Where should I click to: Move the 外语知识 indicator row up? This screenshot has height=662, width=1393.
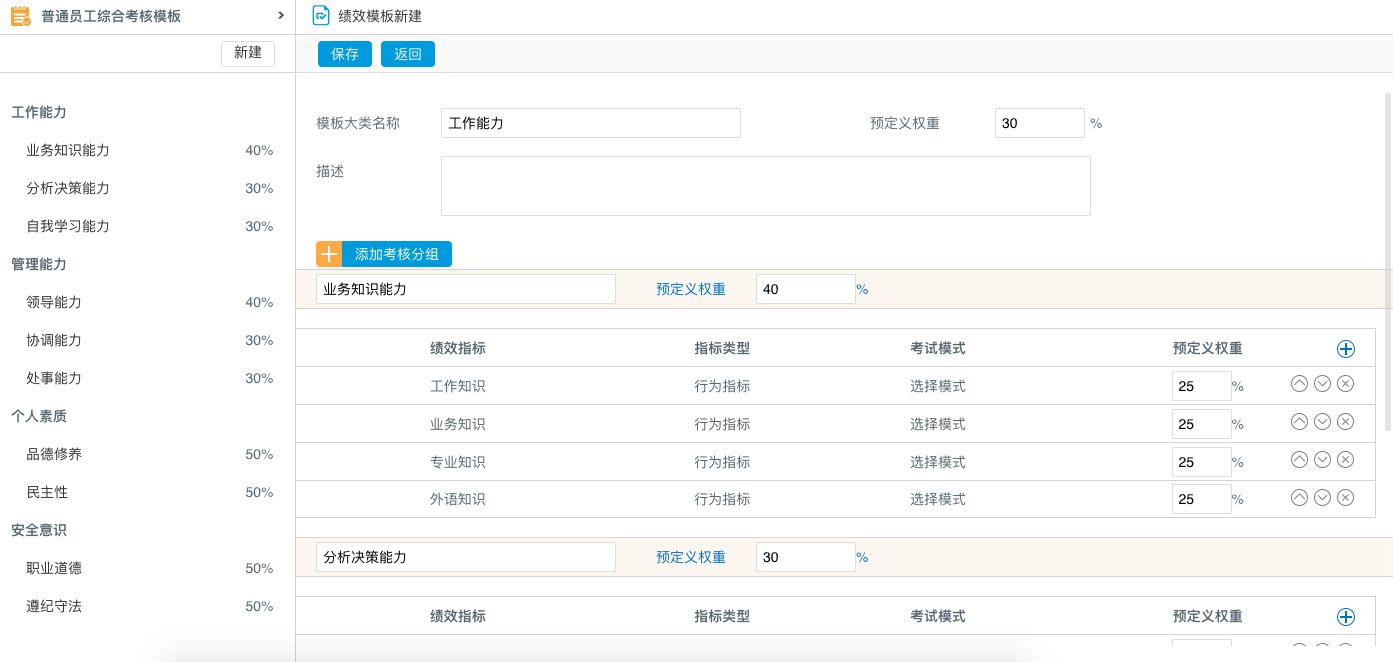[1299, 498]
